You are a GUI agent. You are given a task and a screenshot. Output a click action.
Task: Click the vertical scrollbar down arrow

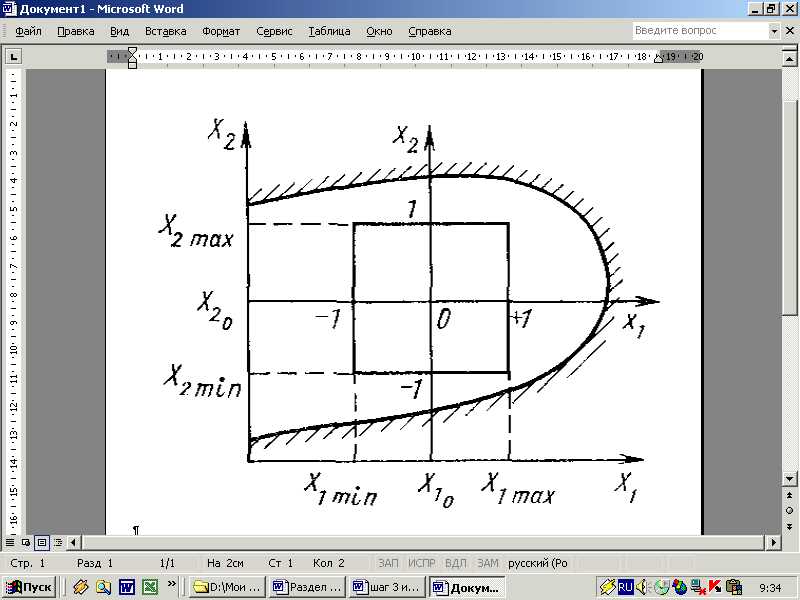tap(789, 479)
